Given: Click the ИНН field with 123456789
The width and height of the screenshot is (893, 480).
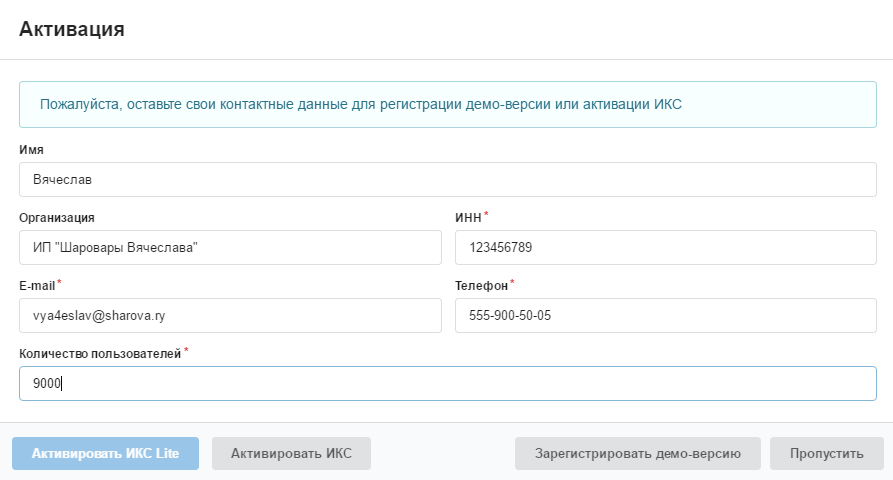Looking at the screenshot, I should 665,247.
